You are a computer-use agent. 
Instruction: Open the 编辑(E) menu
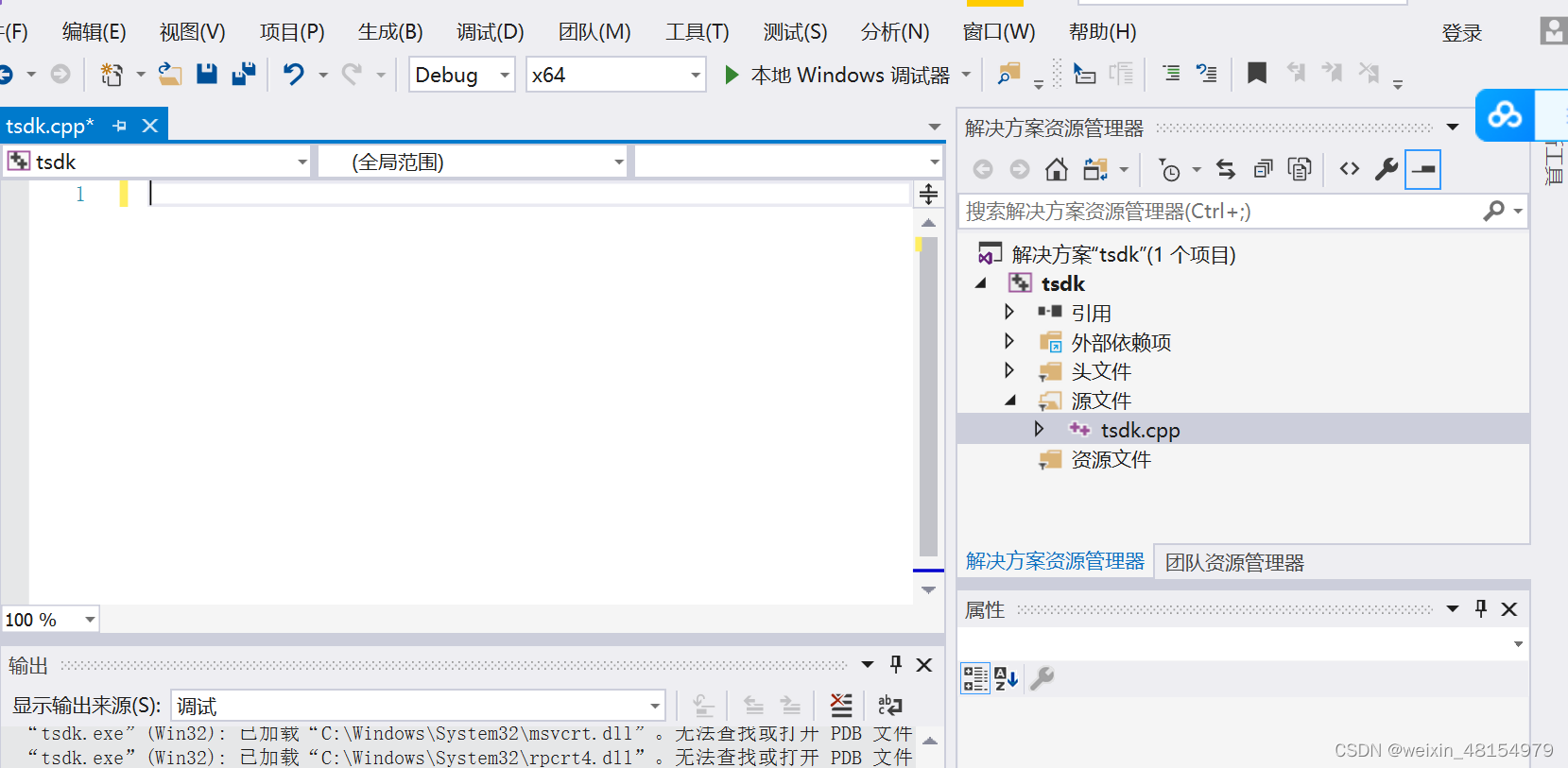point(94,32)
